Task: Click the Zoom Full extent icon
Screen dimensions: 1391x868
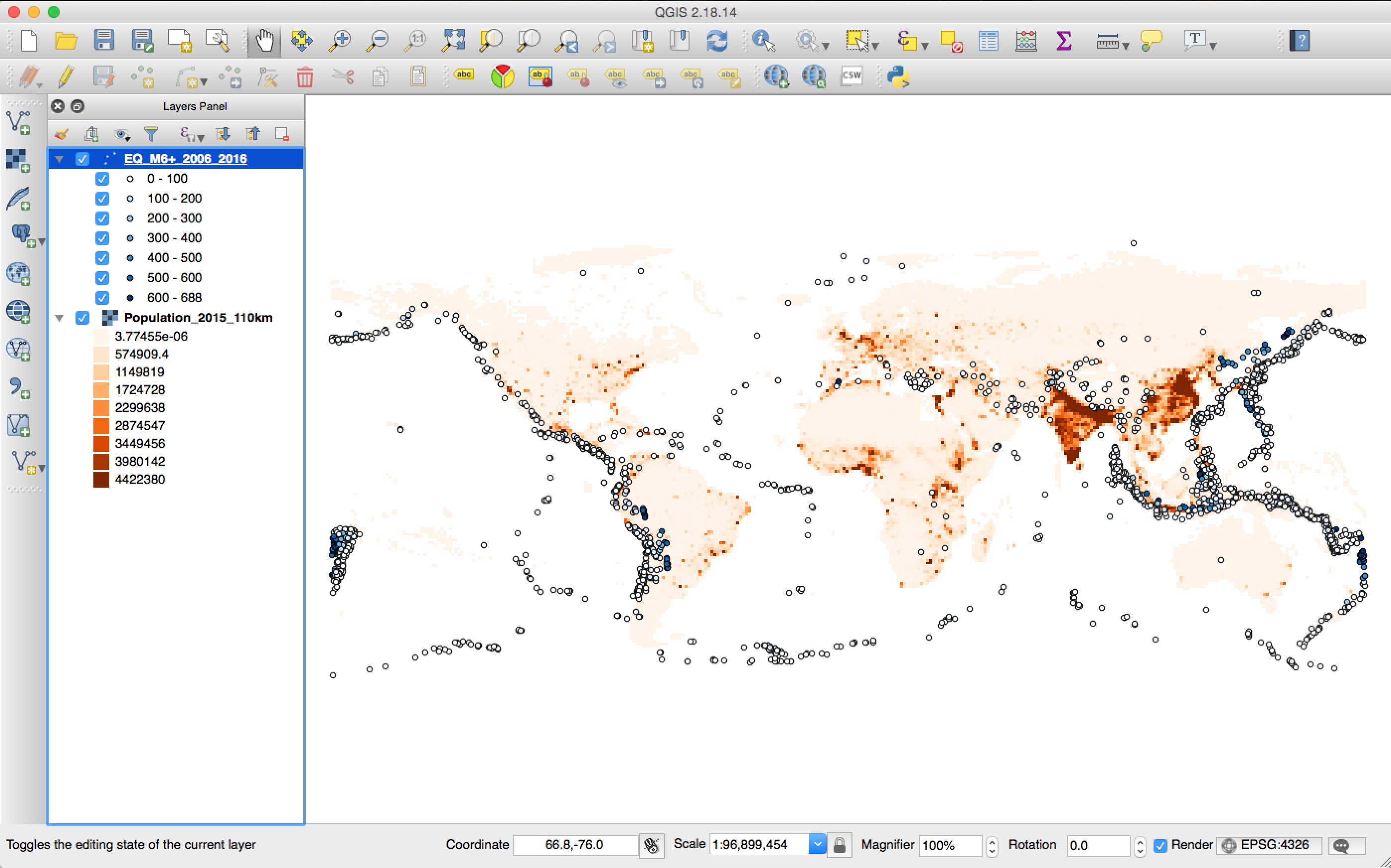Action: [x=454, y=41]
